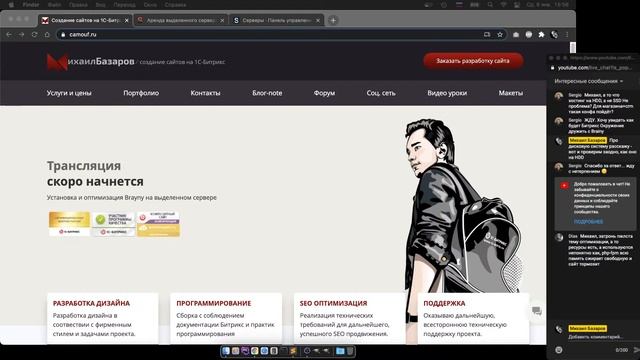The width and height of the screenshot is (640, 360).
Task: Switch to Серверы - Панель управления tab
Action: click(276, 20)
